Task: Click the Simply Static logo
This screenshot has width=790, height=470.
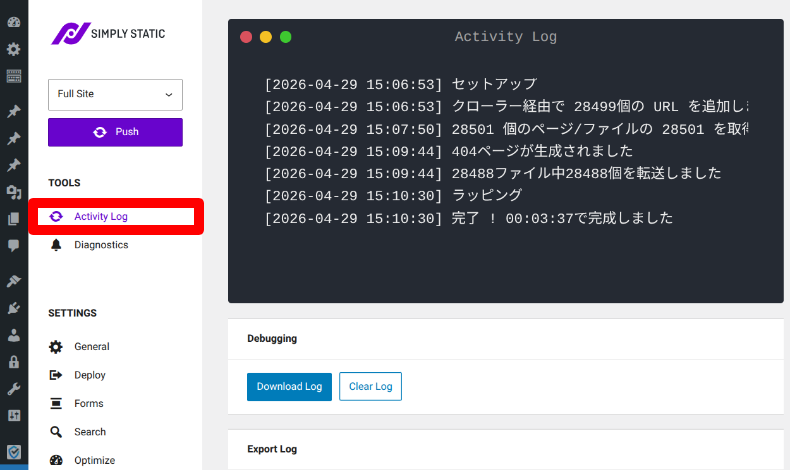Action: point(108,34)
